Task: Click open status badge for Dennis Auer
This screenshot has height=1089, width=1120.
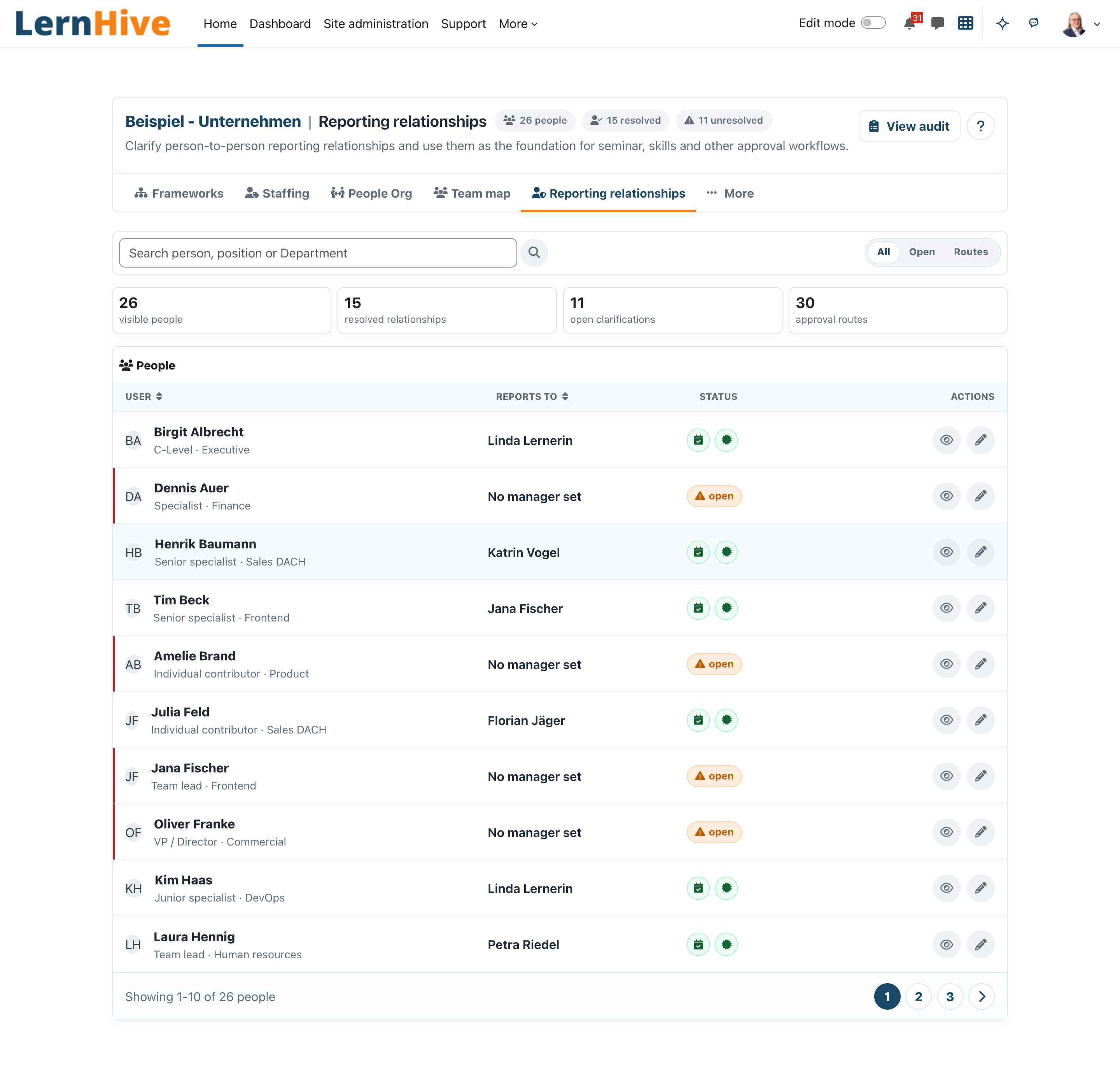Action: click(x=714, y=496)
